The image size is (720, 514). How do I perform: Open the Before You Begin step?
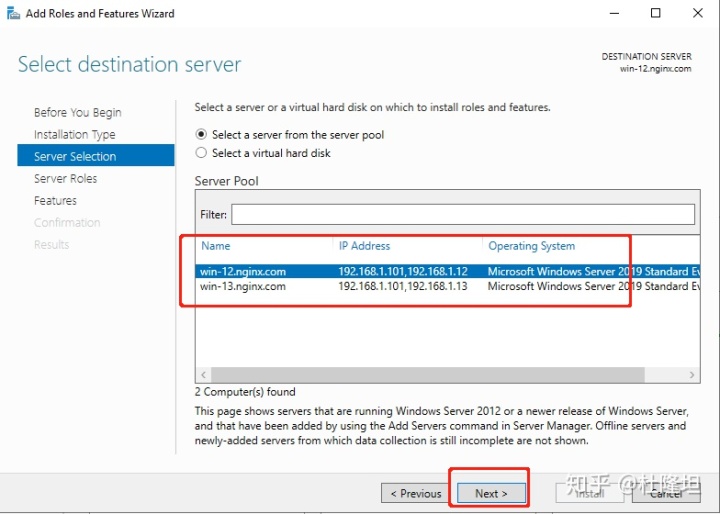(x=78, y=113)
